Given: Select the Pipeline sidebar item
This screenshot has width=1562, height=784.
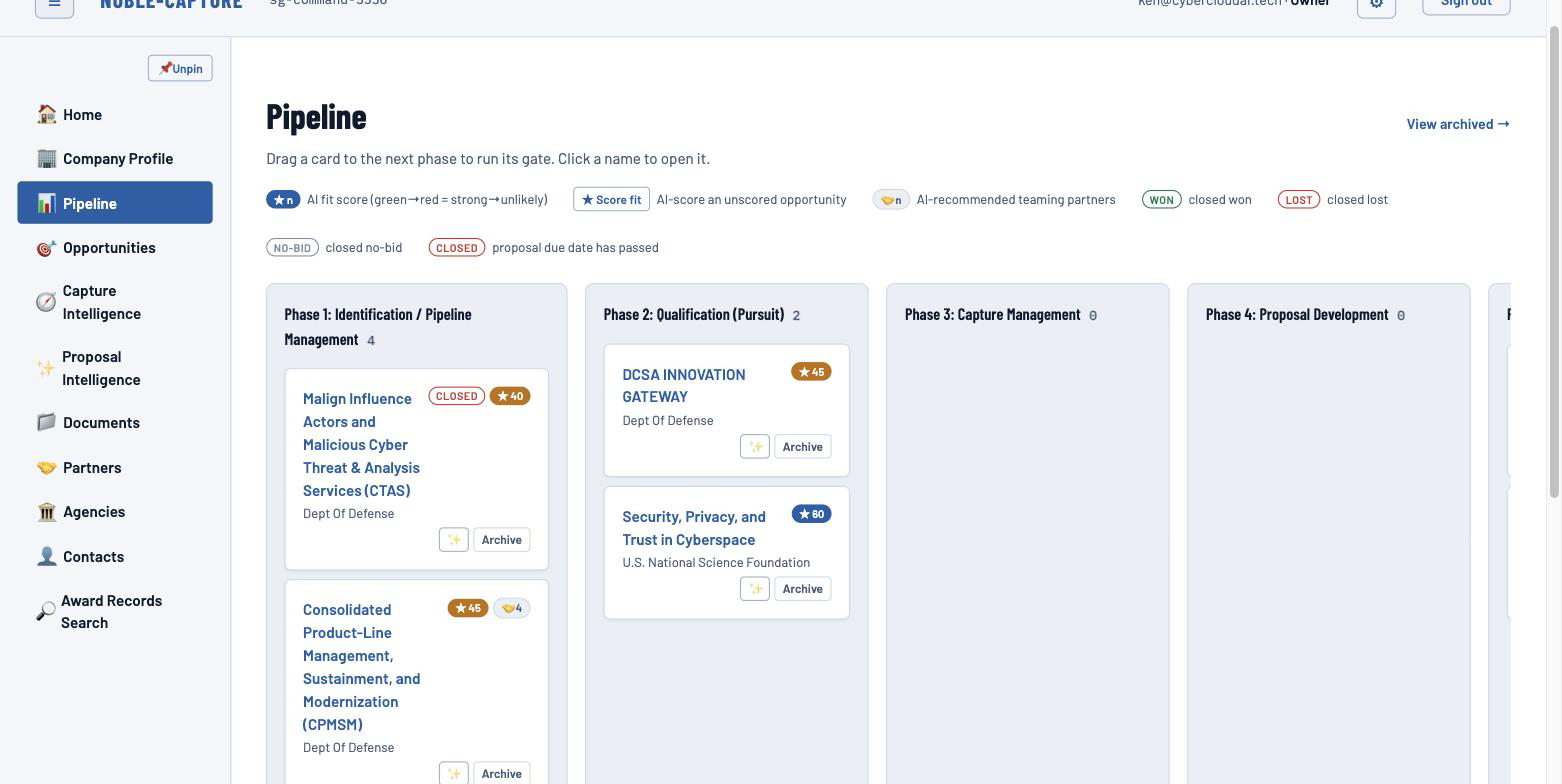Looking at the screenshot, I should pos(115,203).
